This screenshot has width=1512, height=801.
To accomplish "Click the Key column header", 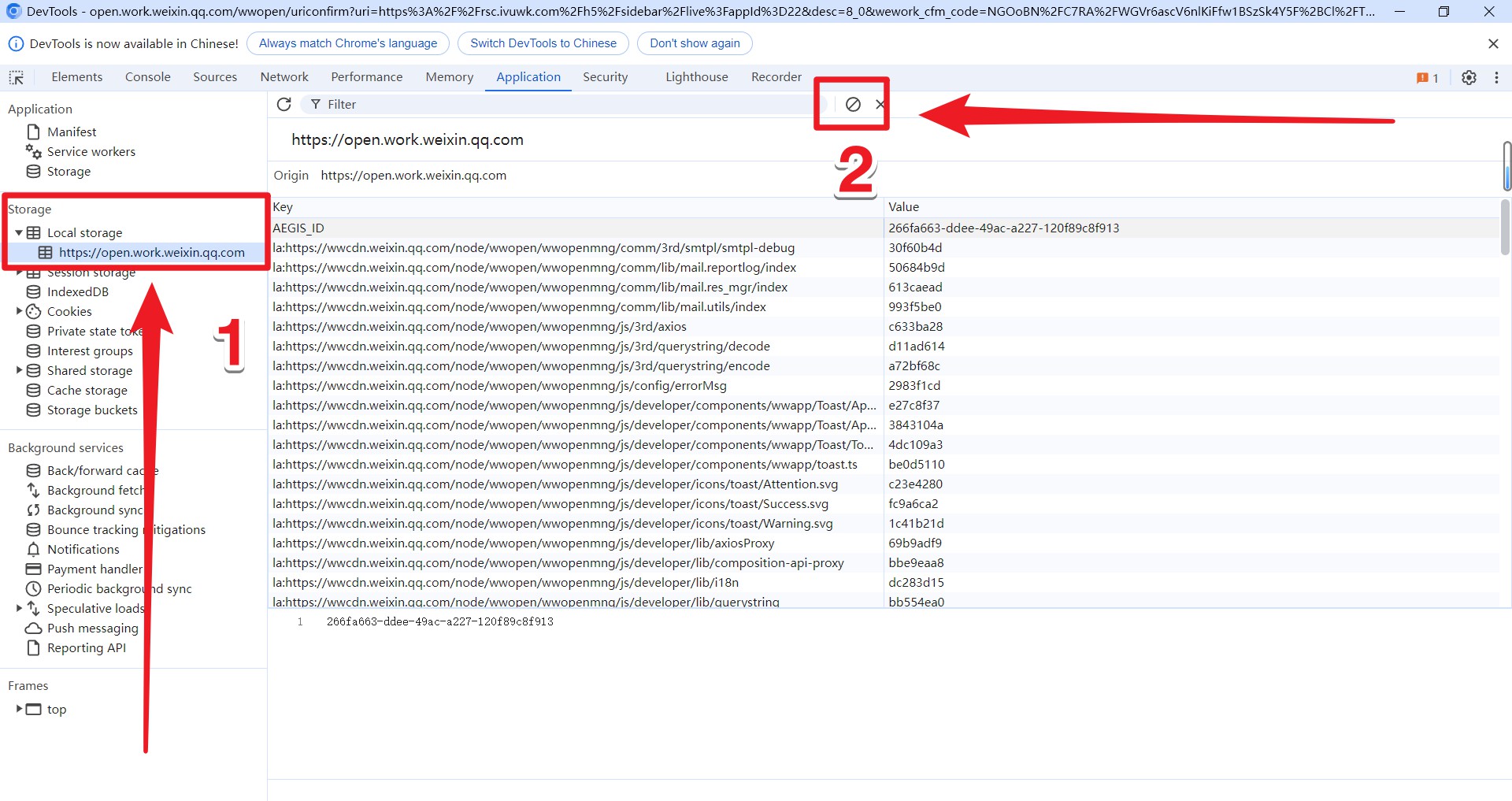I will (576, 207).
